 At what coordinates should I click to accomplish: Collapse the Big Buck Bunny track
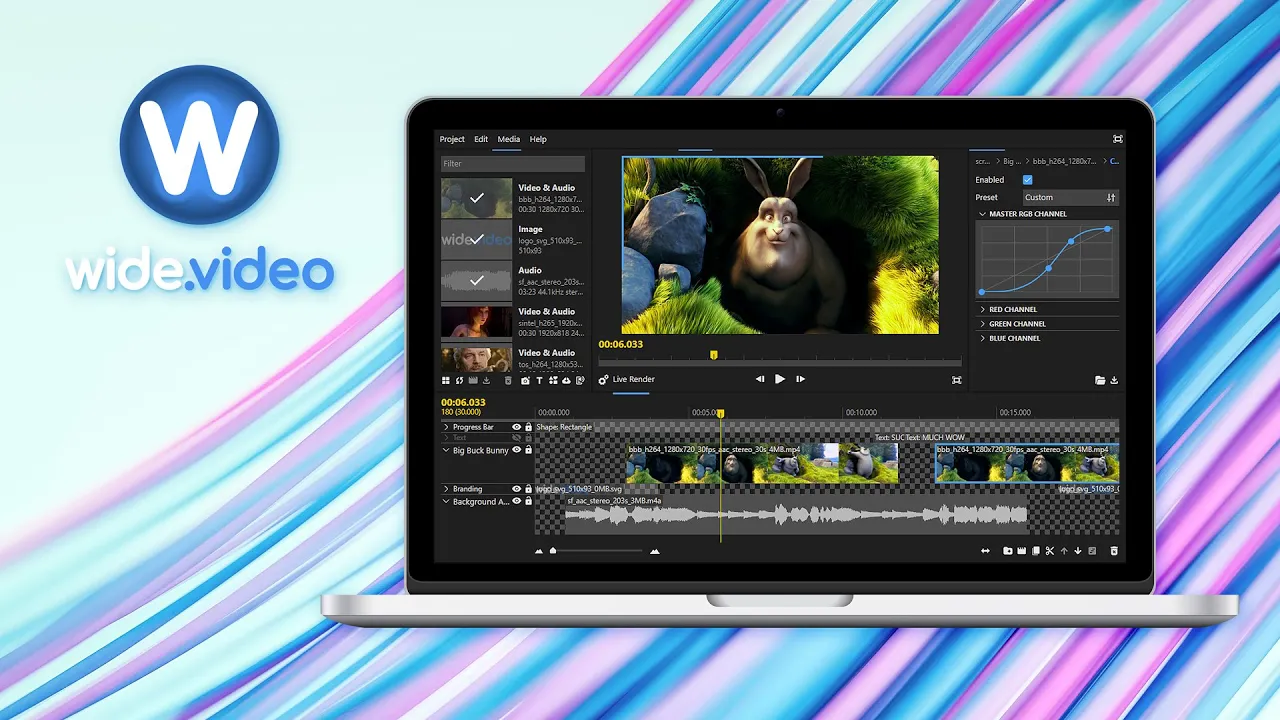(x=446, y=450)
